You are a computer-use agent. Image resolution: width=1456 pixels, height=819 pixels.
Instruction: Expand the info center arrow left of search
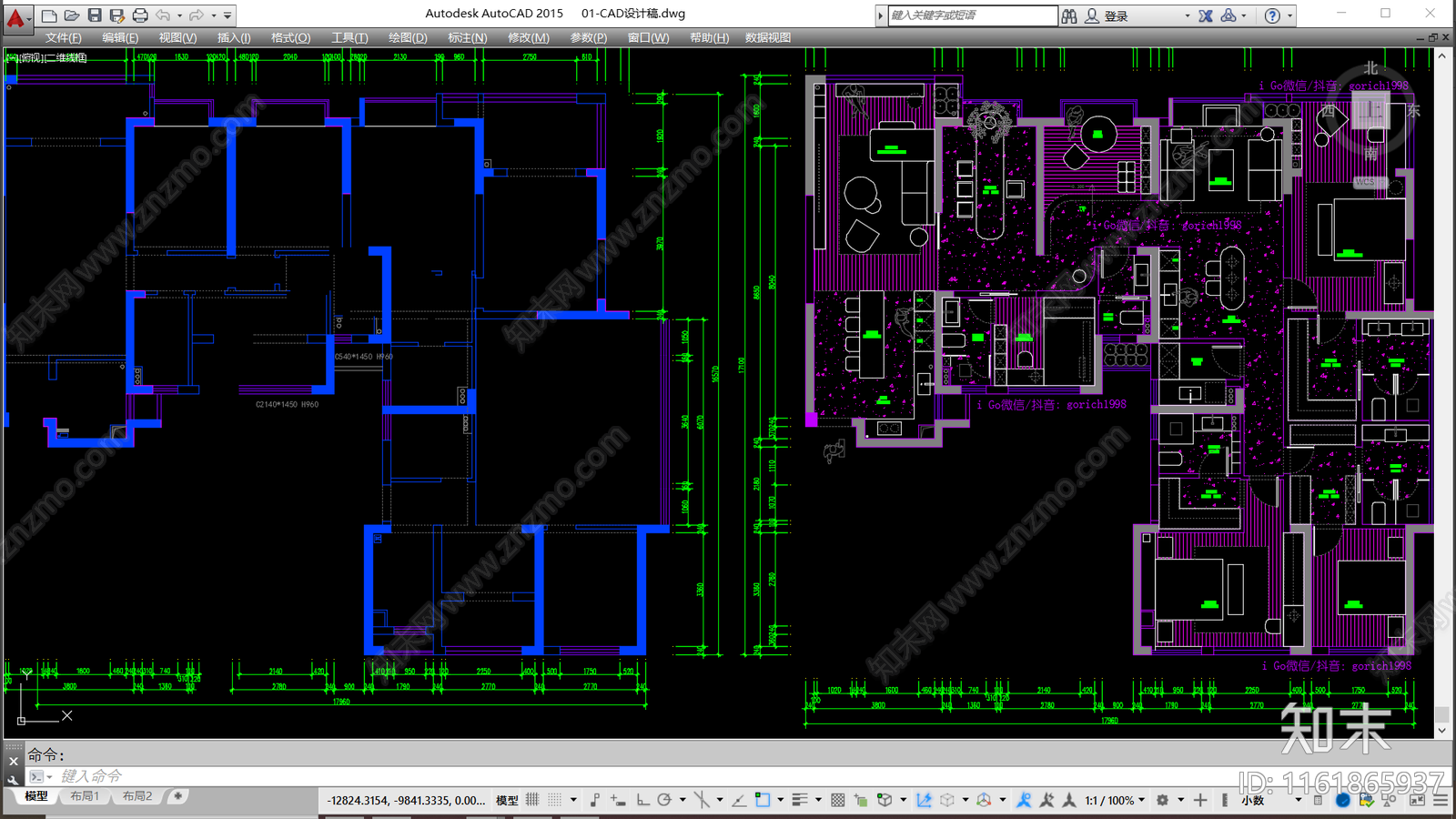point(880,15)
